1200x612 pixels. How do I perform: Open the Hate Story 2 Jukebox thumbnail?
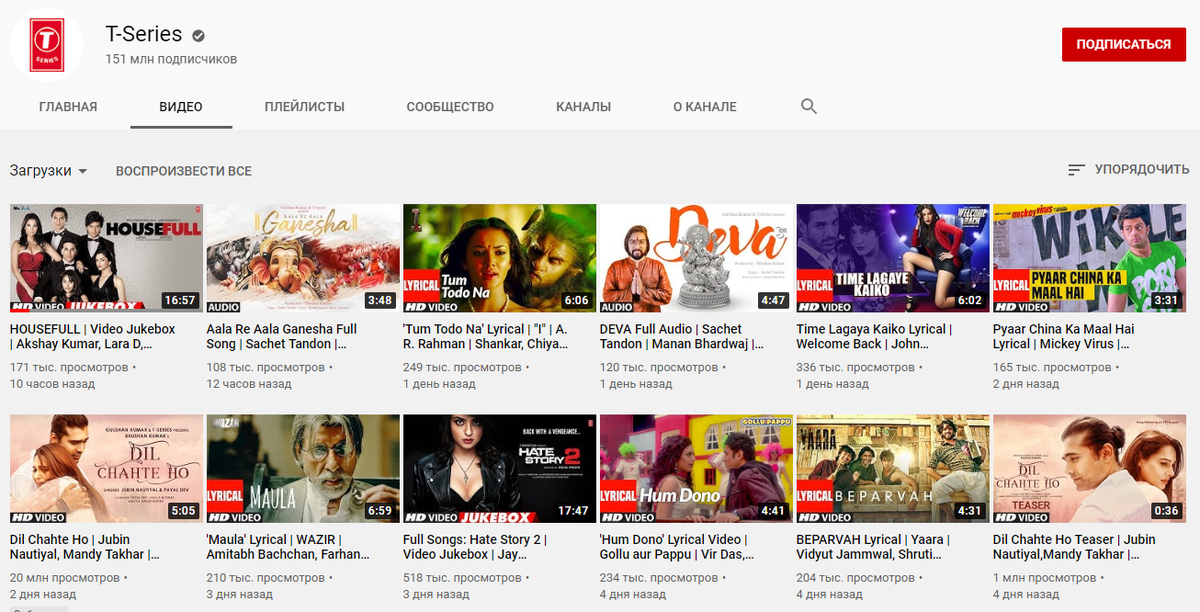pos(499,469)
